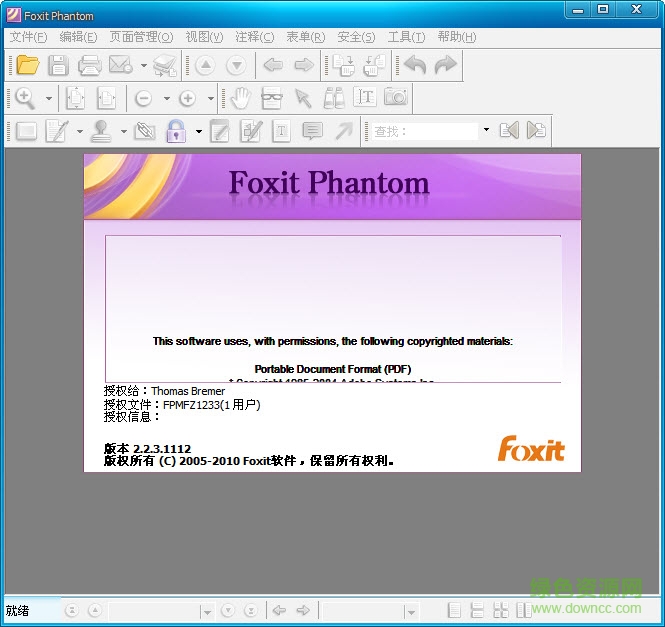Image resolution: width=665 pixels, height=627 pixels.
Task: Click the Save disk icon
Action: click(58, 66)
